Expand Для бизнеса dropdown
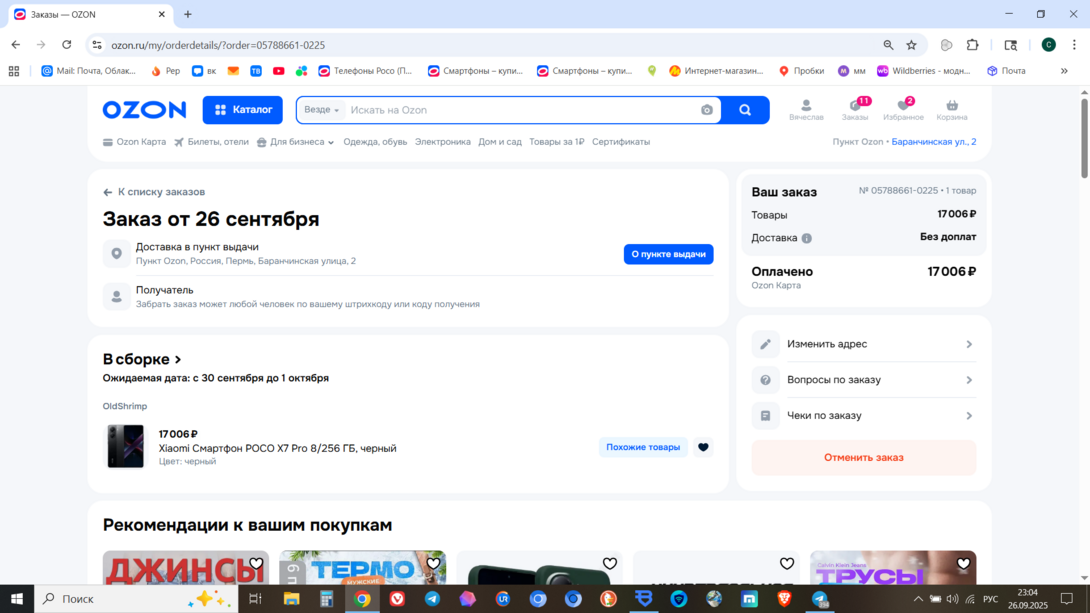Screen dimensions: 1090x613 pyautogui.click(x=295, y=142)
